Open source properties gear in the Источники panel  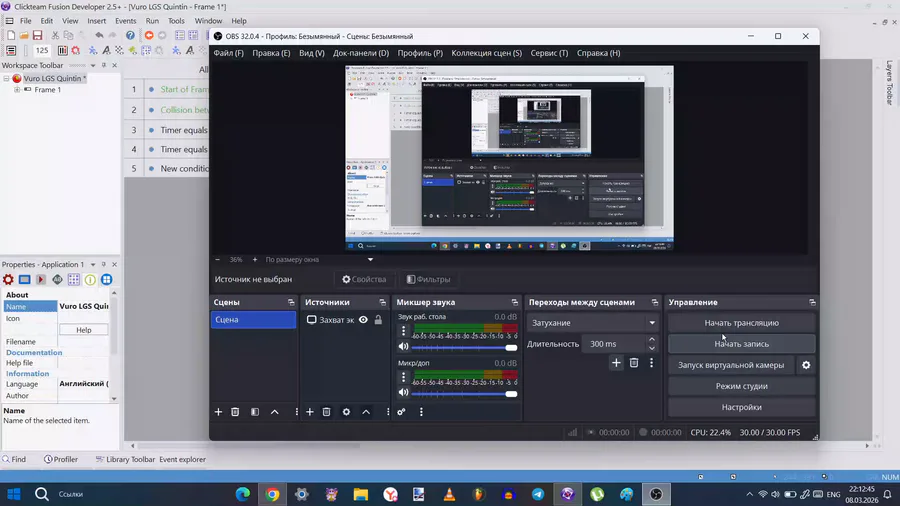(x=346, y=412)
